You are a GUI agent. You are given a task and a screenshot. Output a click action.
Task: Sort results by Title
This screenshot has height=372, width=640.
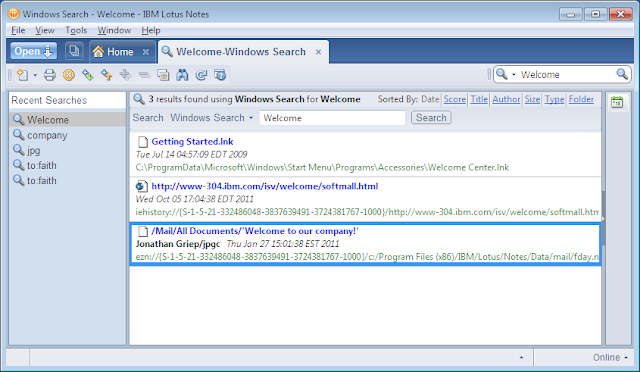pyautogui.click(x=479, y=99)
